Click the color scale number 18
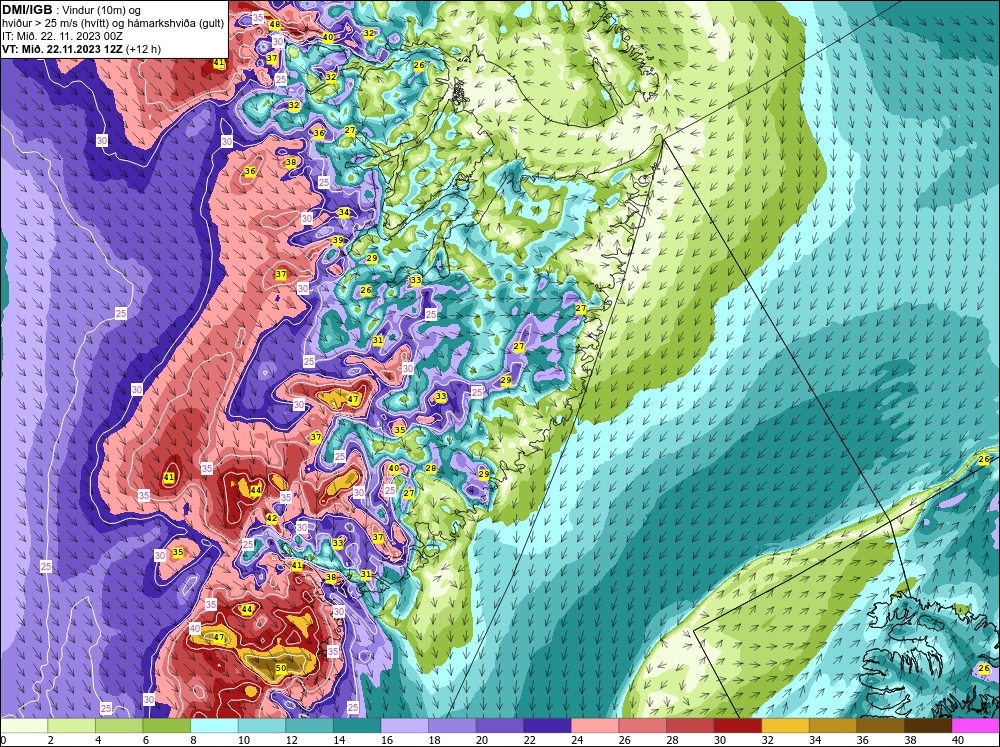The width and height of the screenshot is (1000, 747). pyautogui.click(x=432, y=740)
